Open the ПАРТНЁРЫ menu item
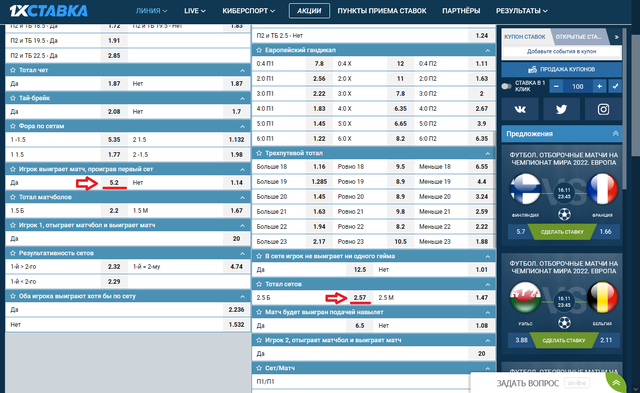The height and width of the screenshot is (393, 640). 461,11
